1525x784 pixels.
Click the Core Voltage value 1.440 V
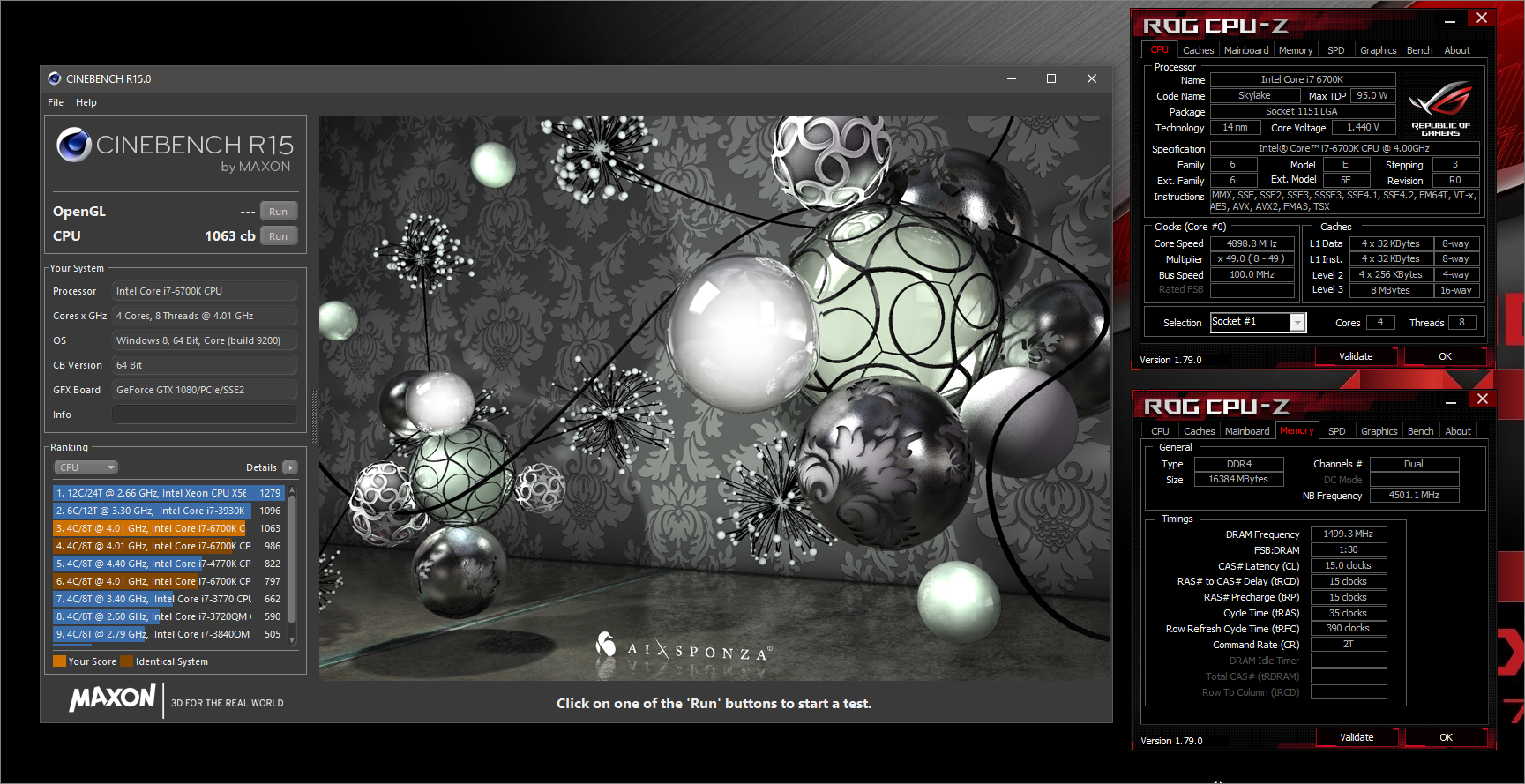click(1362, 128)
